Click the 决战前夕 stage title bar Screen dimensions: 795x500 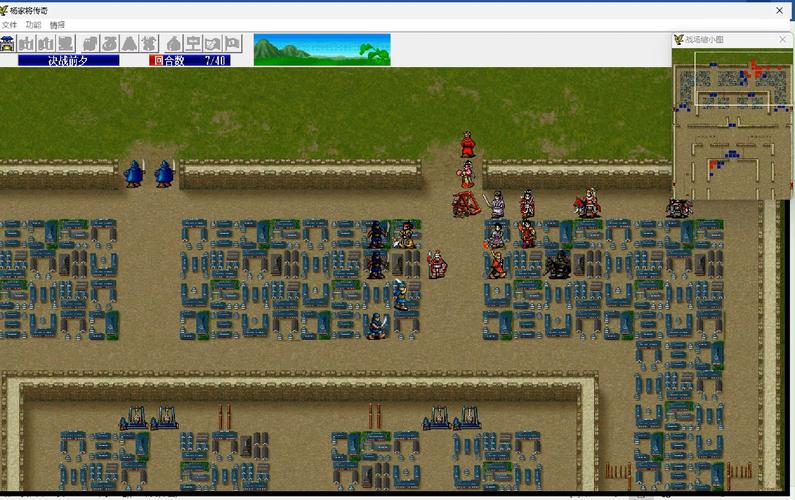click(x=68, y=61)
